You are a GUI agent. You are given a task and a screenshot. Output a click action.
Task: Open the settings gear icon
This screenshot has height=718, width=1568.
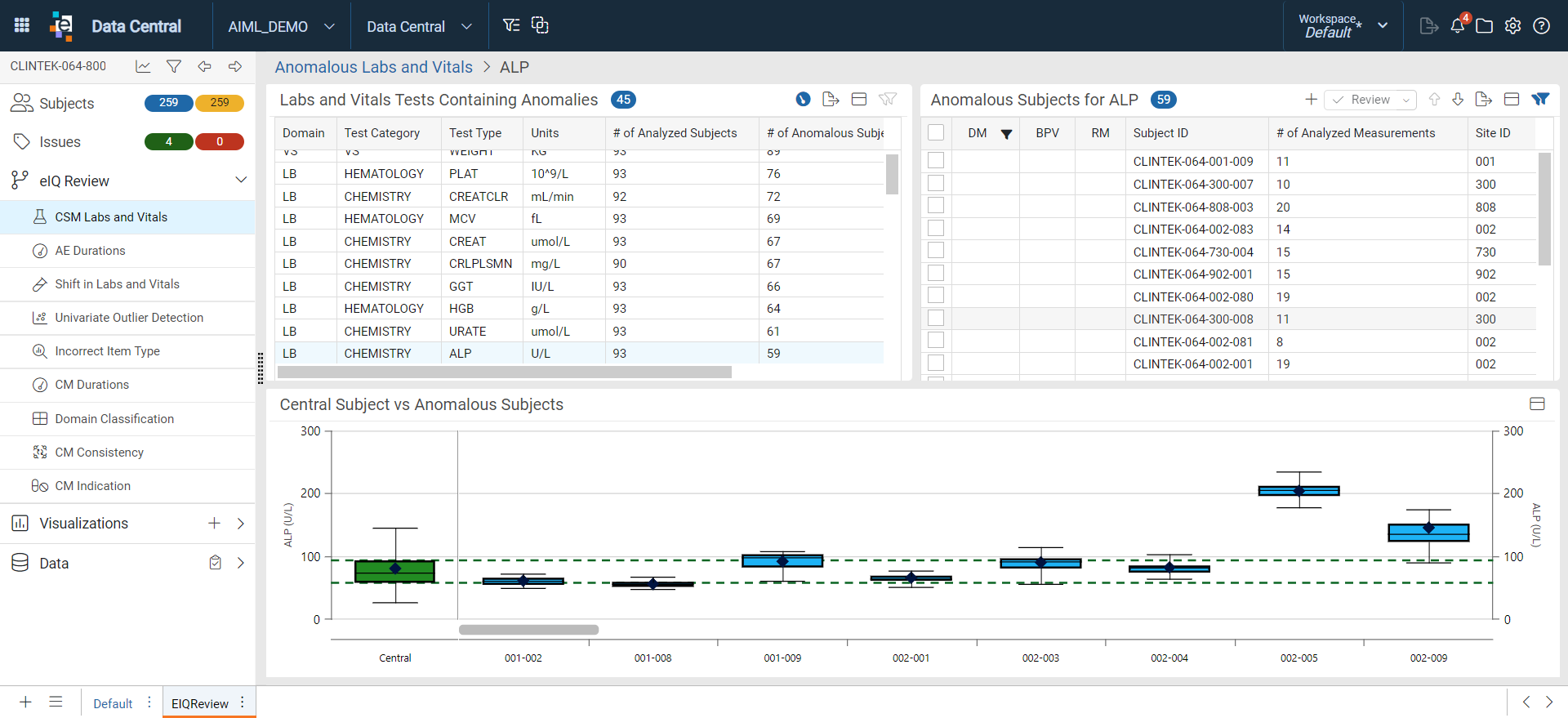pos(1512,25)
